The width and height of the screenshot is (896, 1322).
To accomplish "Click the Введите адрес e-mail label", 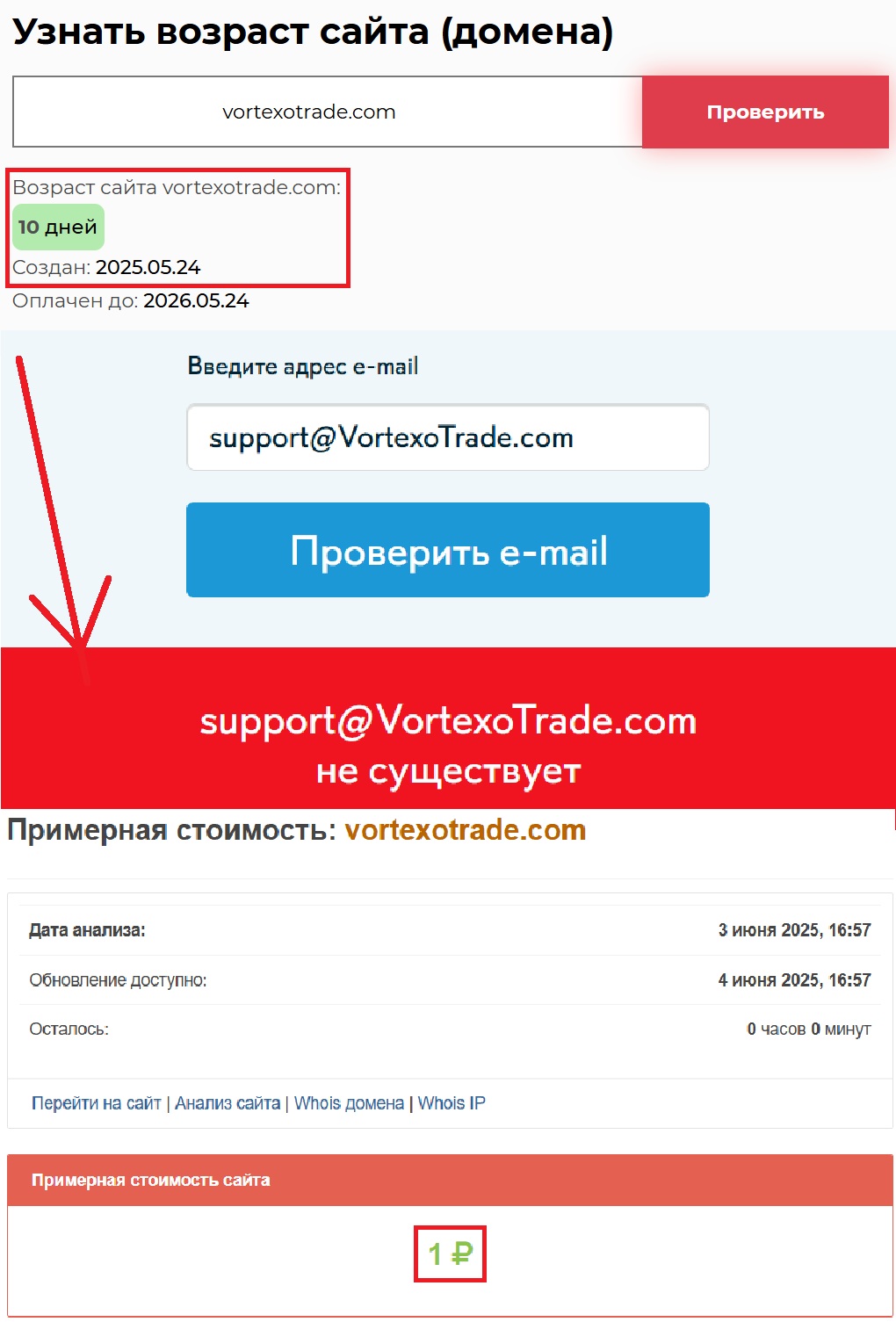I will coord(303,366).
